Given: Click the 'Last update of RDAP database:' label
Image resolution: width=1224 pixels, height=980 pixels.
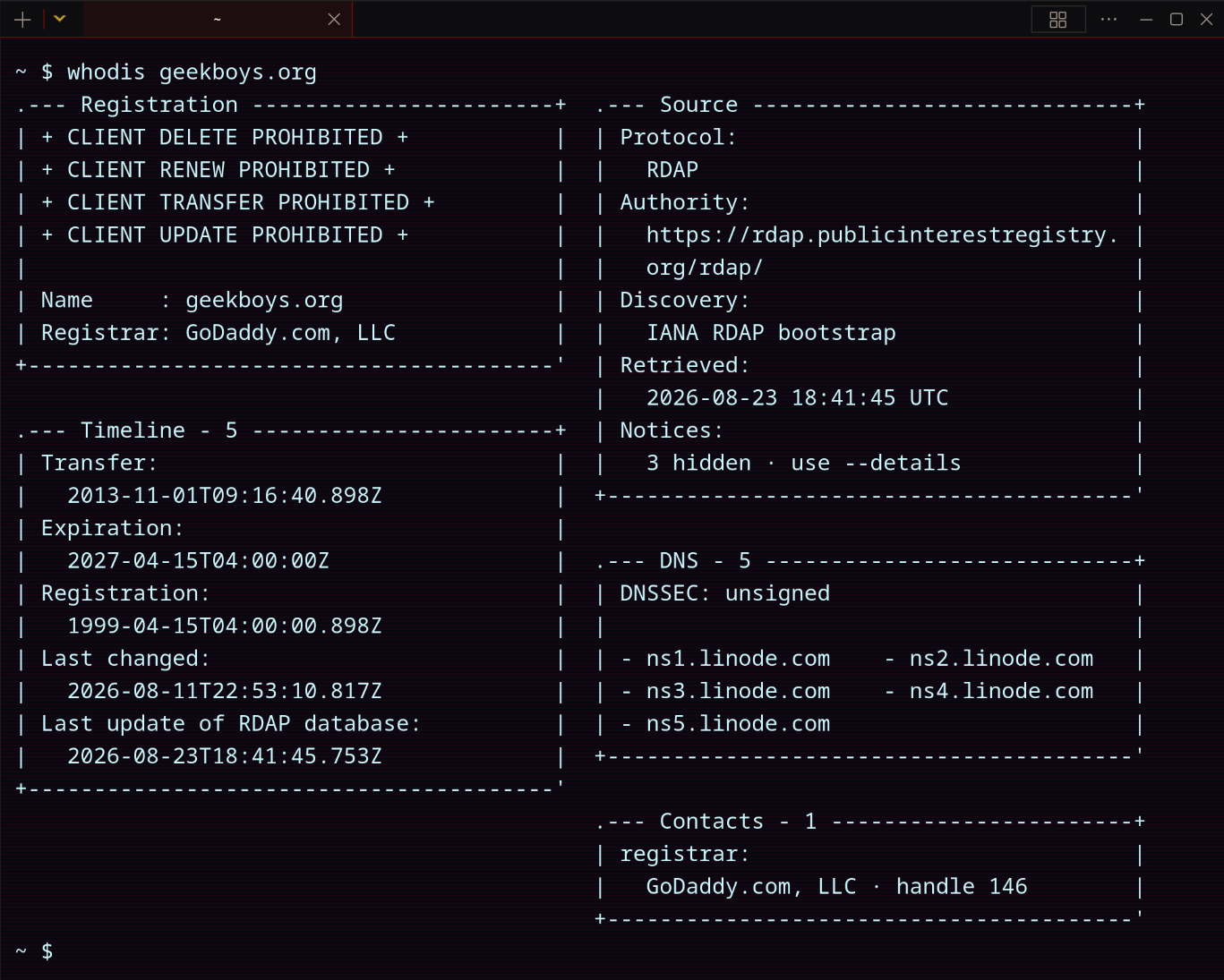Looking at the screenshot, I should pos(231,724).
